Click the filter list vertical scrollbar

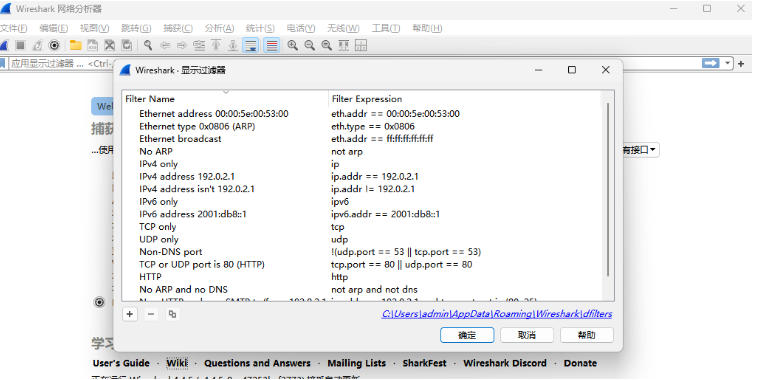coord(607,190)
